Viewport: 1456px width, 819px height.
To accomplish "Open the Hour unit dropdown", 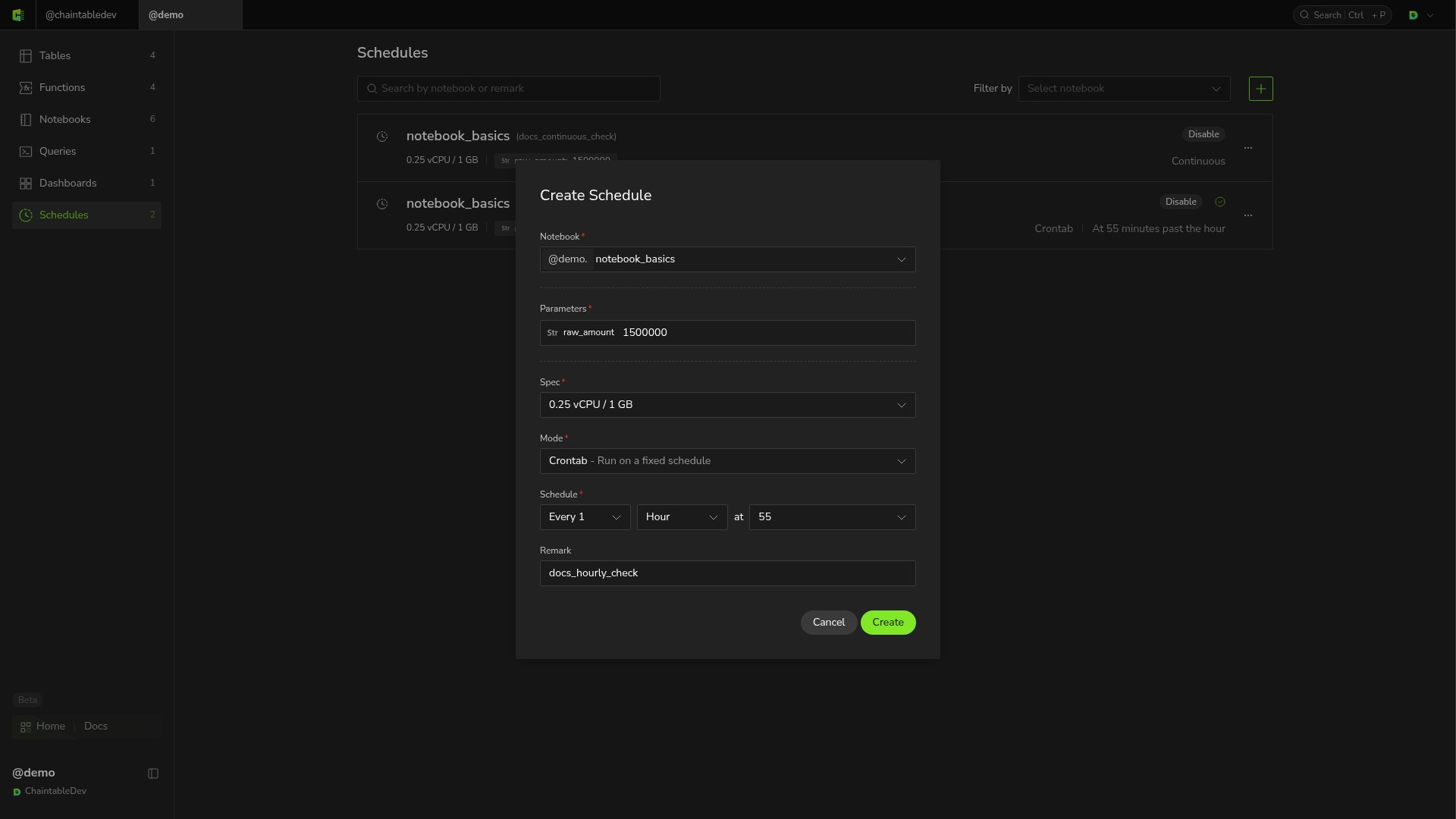I will pos(682,517).
